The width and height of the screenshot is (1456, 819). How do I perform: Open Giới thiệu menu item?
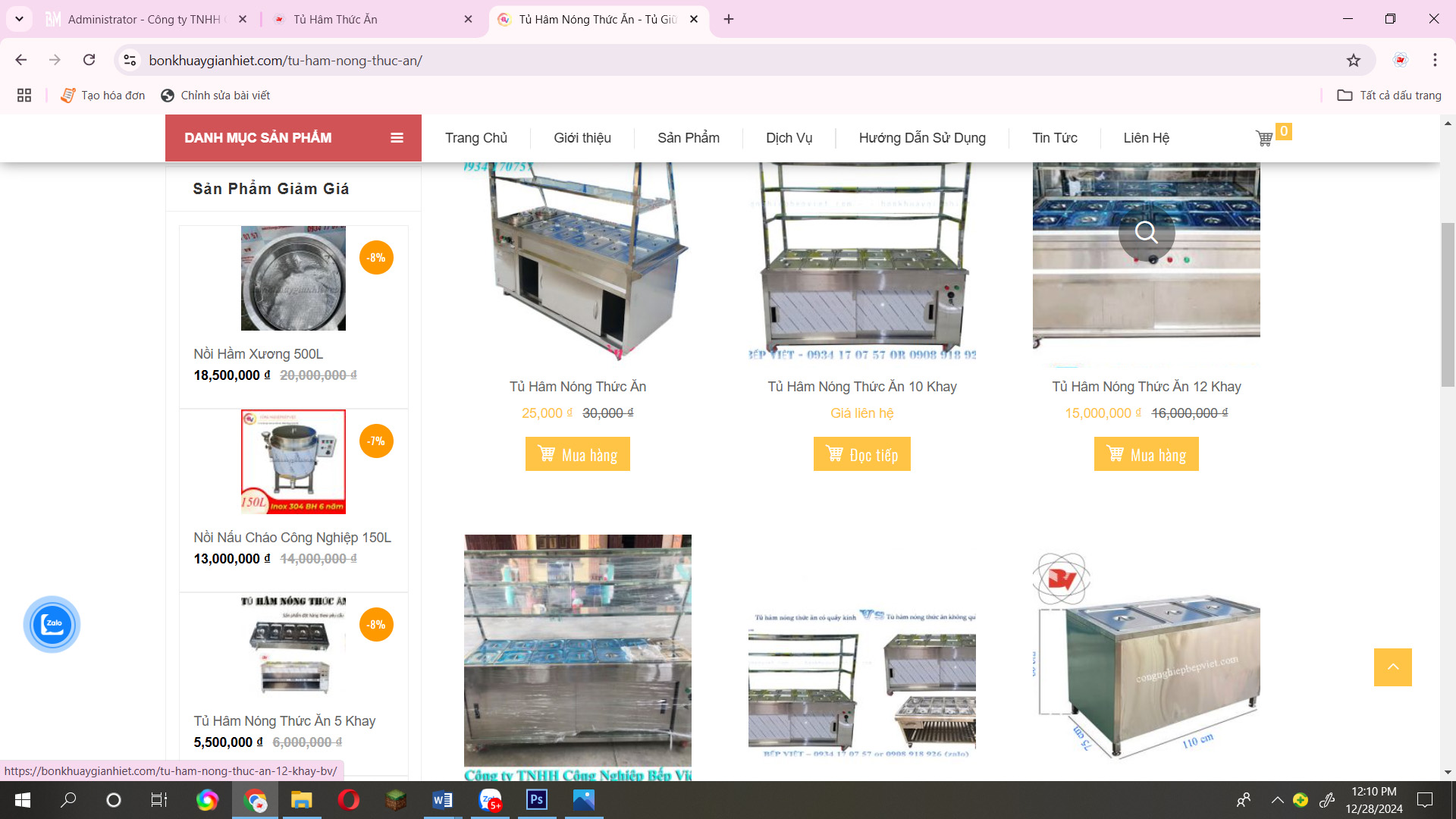pyautogui.click(x=582, y=138)
